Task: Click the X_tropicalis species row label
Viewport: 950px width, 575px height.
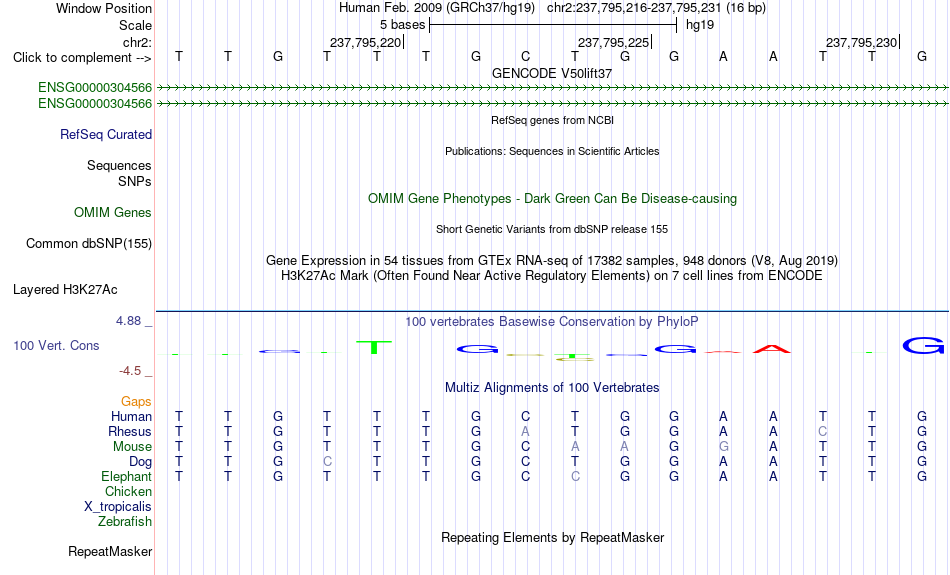Action: pos(118,507)
